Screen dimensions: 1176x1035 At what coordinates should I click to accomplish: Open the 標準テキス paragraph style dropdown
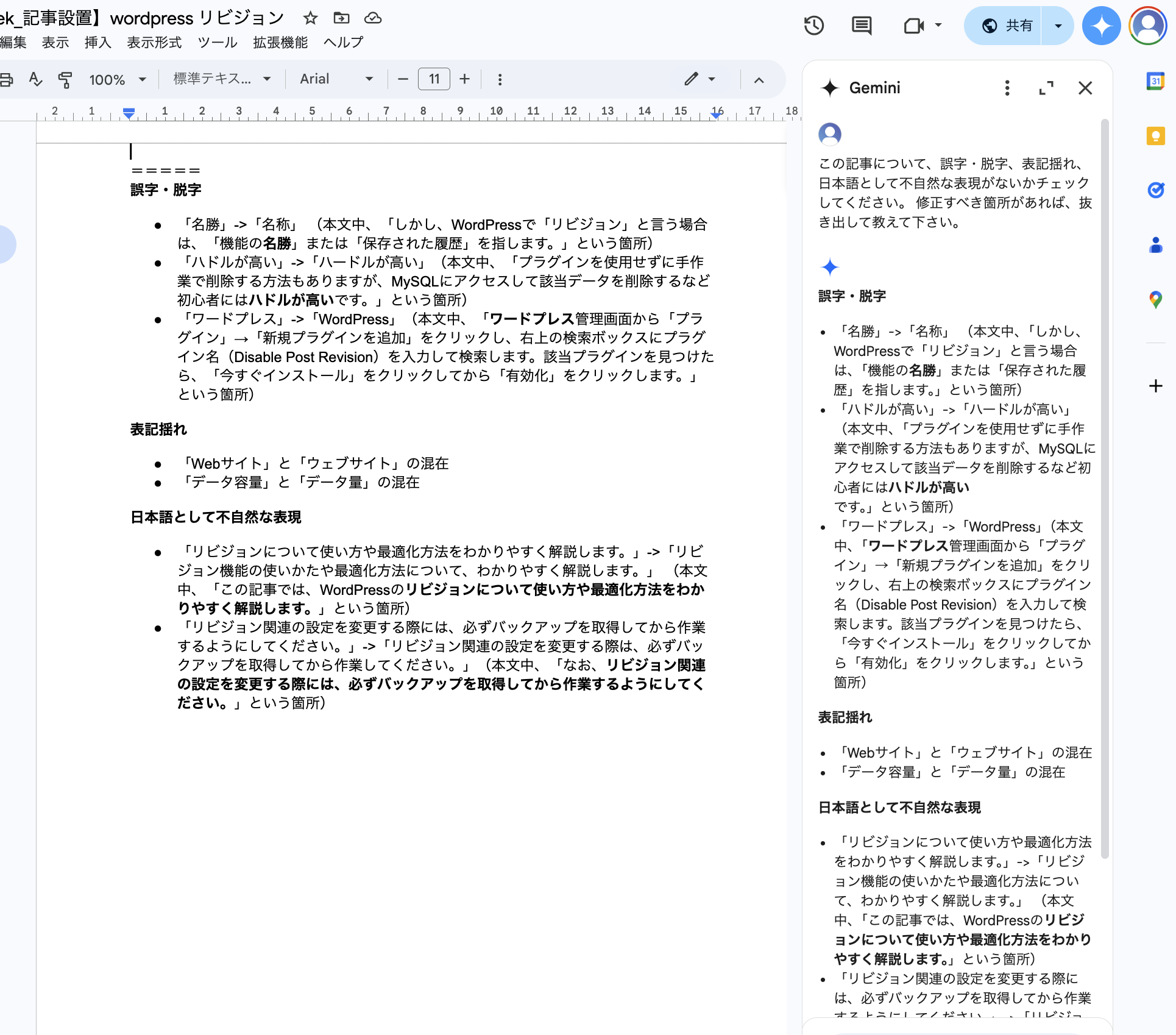[222, 79]
